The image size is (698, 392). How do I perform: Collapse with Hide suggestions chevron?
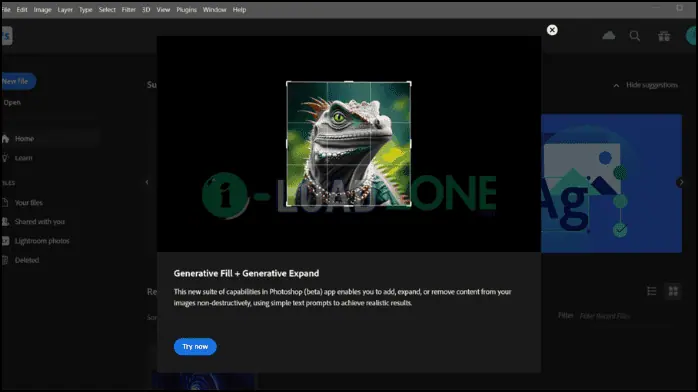pyautogui.click(x=616, y=85)
